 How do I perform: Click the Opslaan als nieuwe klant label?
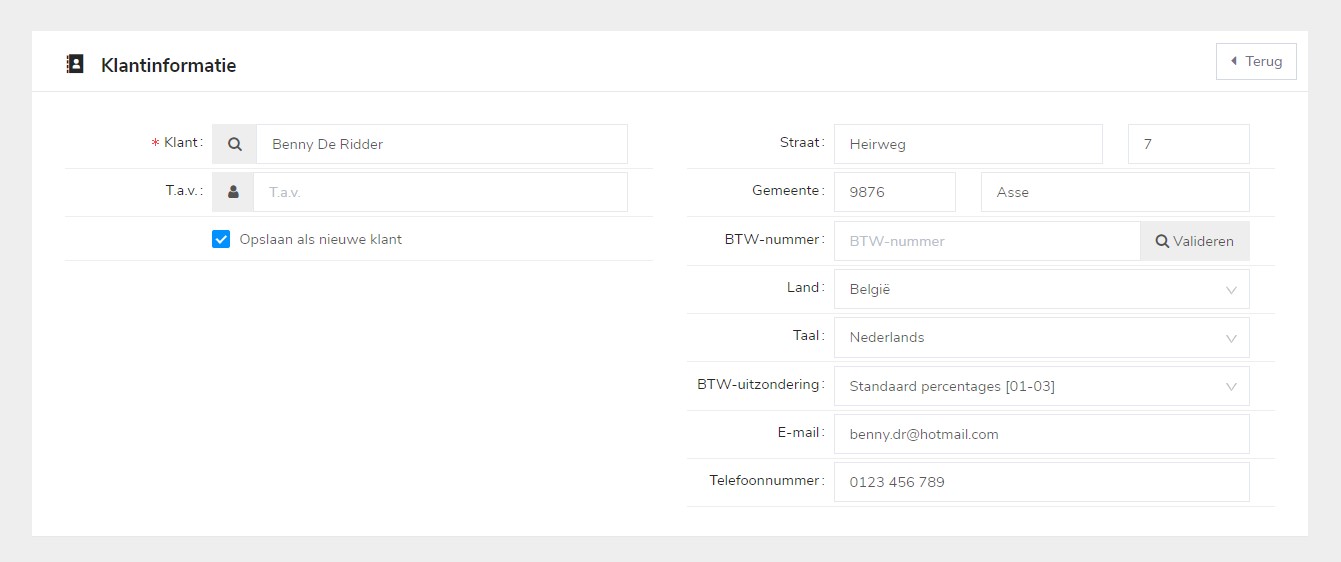coord(320,240)
